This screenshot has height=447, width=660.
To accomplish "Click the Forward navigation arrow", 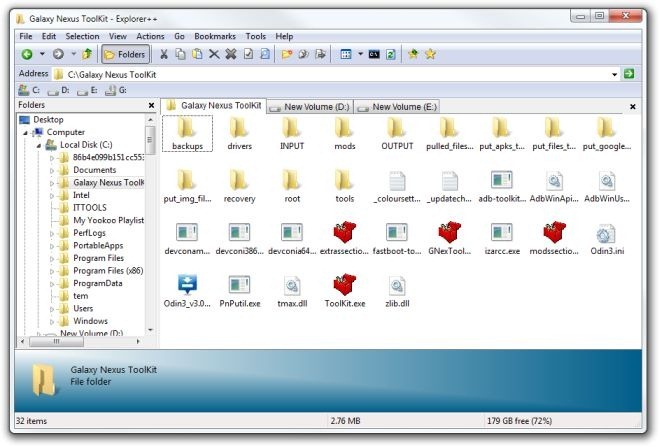I will [59, 54].
